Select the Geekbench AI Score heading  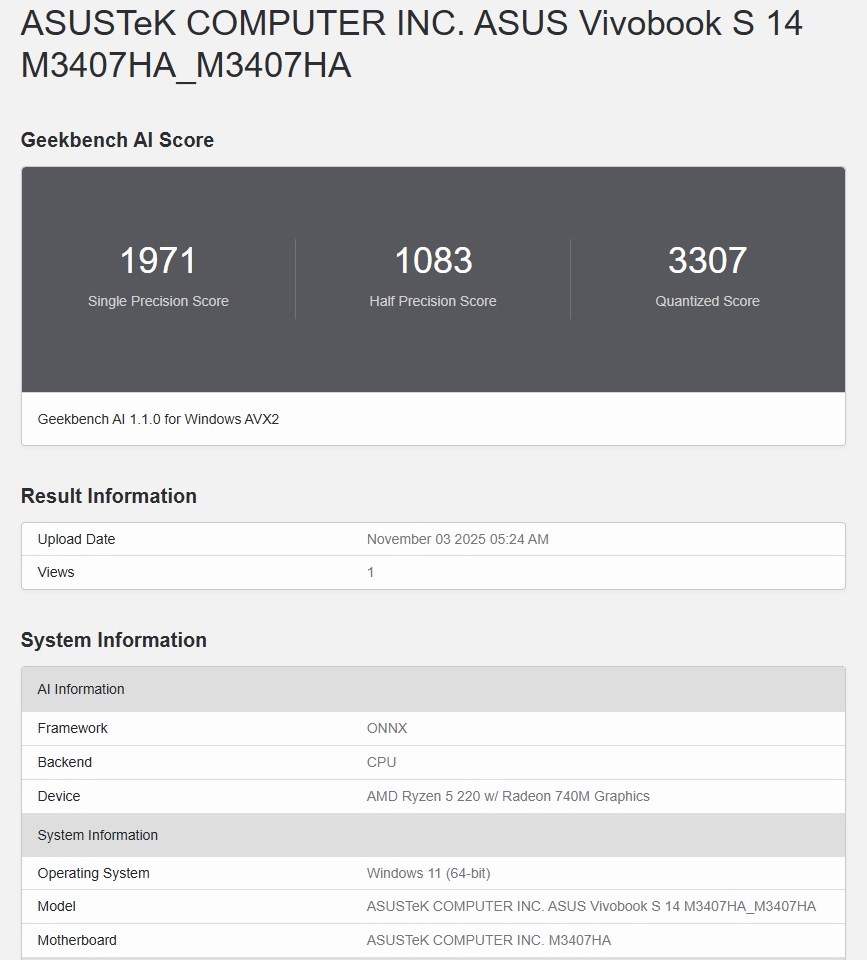[118, 140]
